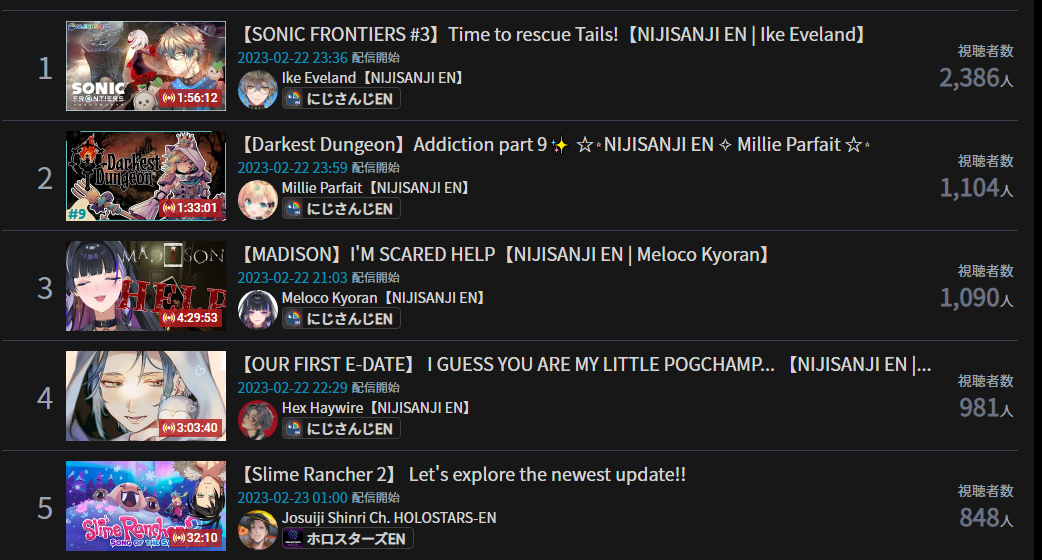Screen dimensions: 1042x560
Task: Select ホロスターズEN group tag
Action: 348,539
